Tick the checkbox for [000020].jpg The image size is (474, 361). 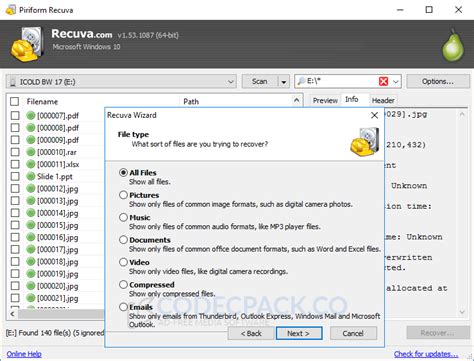[x=15, y=286]
